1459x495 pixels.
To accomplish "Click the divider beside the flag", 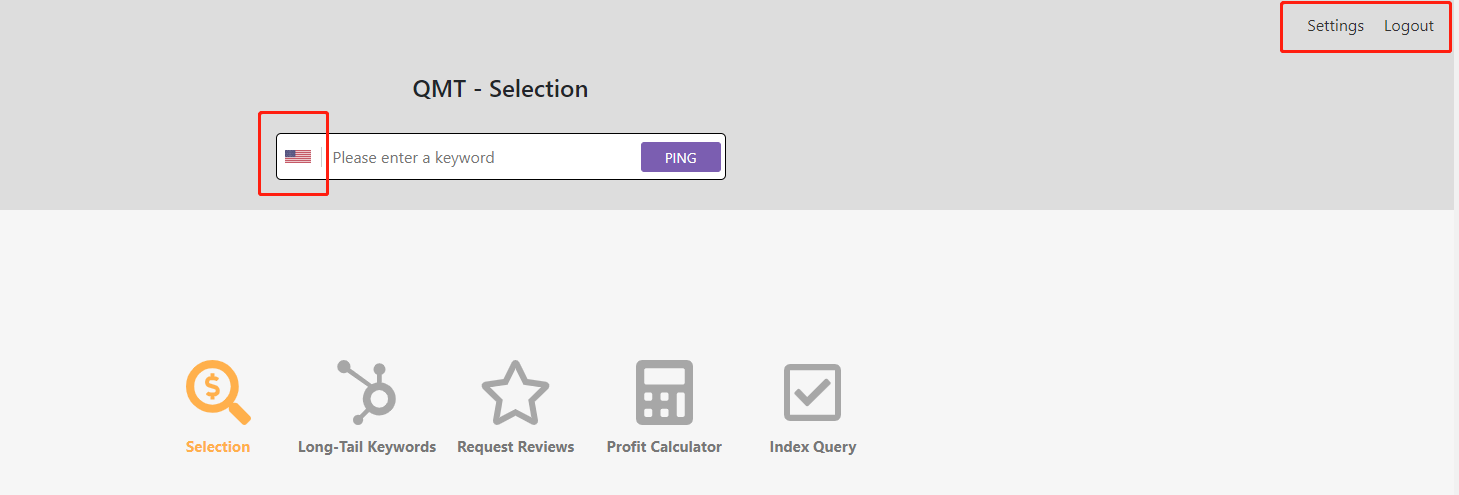I will [322, 157].
